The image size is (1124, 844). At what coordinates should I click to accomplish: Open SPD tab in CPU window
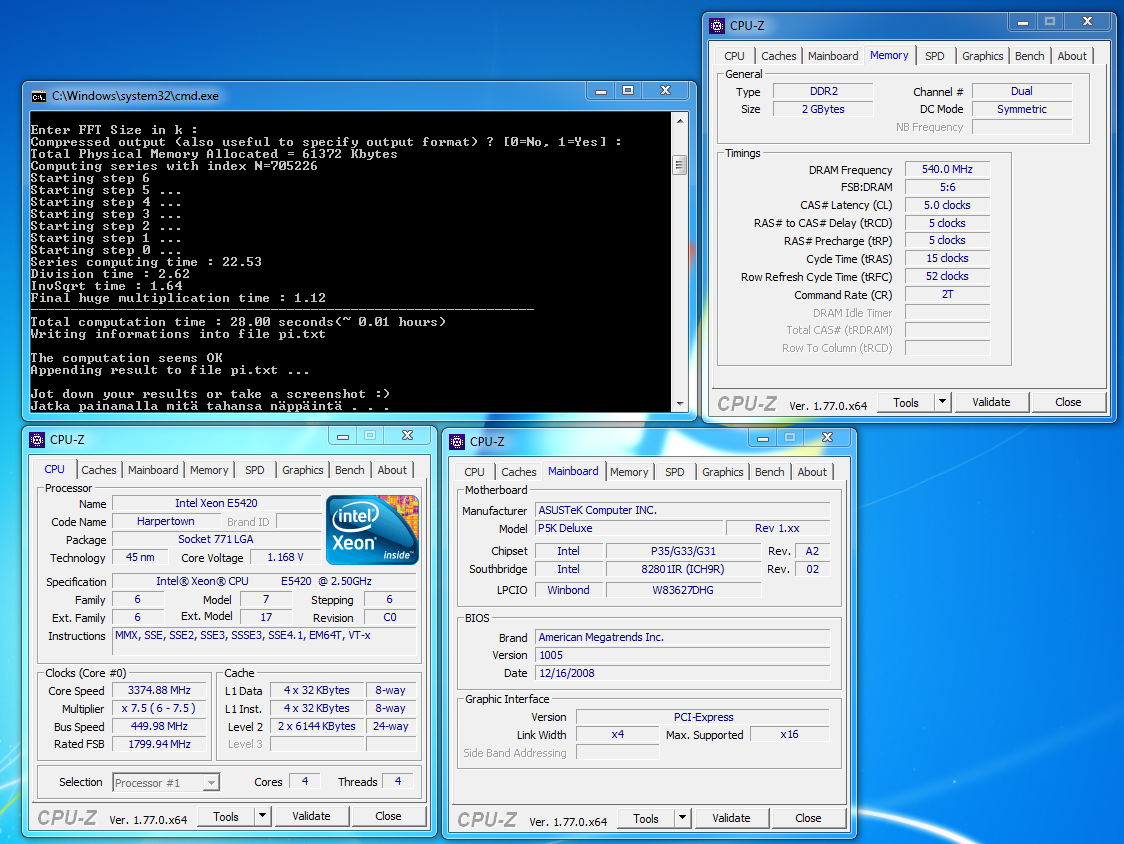click(254, 470)
